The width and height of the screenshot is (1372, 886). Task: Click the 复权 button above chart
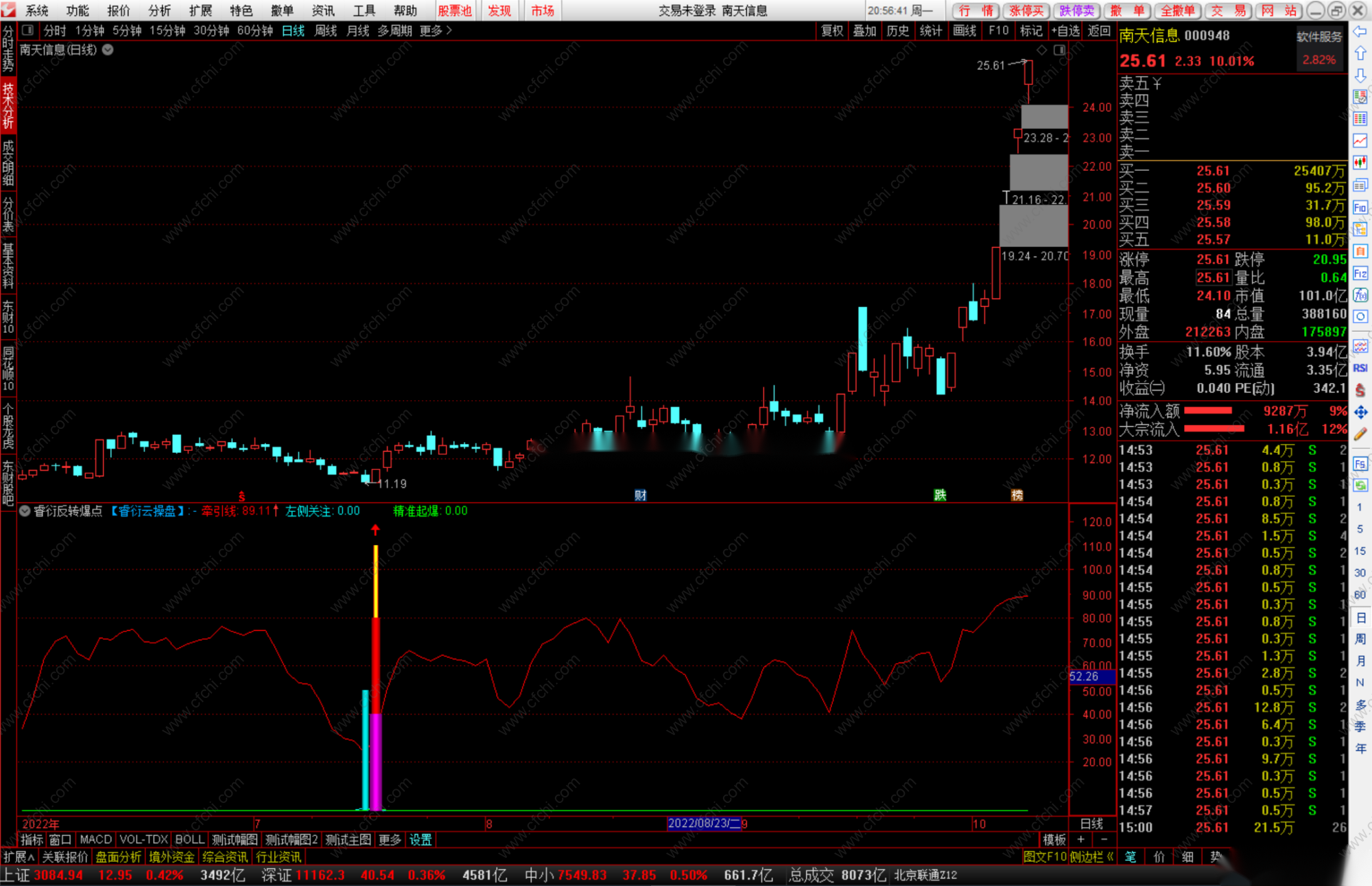pos(831,30)
